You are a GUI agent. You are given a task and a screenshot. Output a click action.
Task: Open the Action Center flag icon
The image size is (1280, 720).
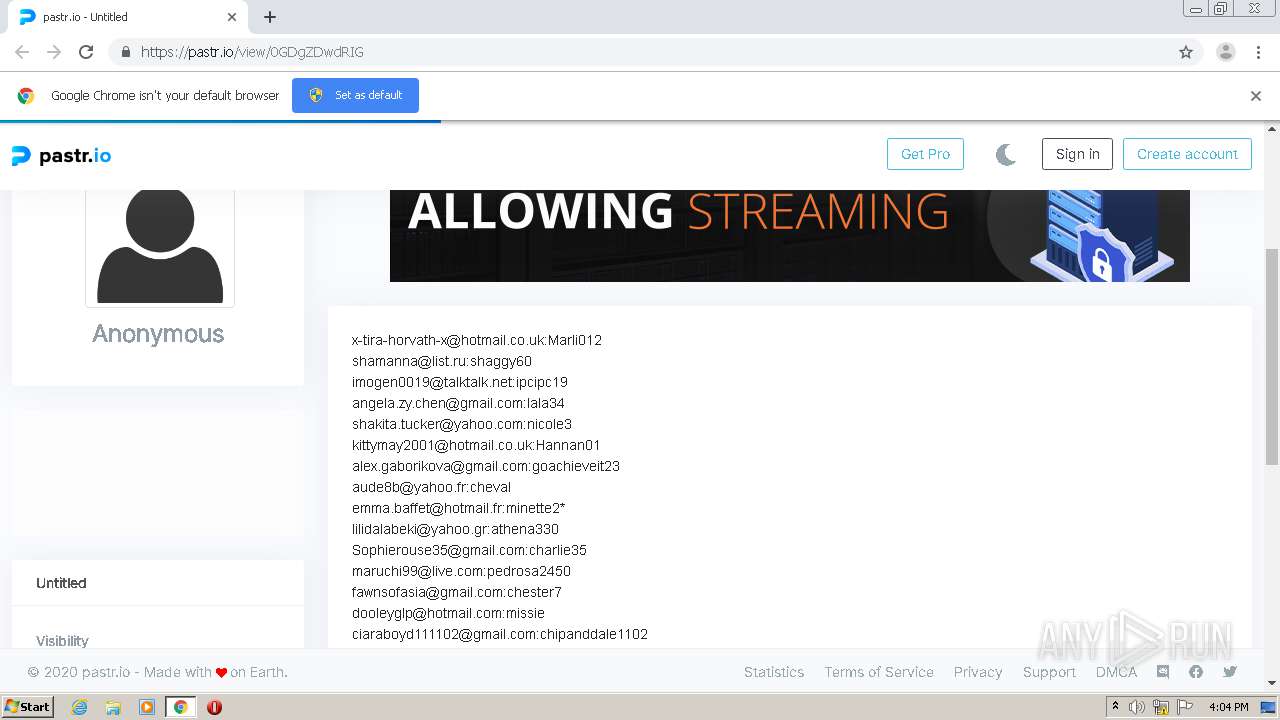[x=1186, y=707]
